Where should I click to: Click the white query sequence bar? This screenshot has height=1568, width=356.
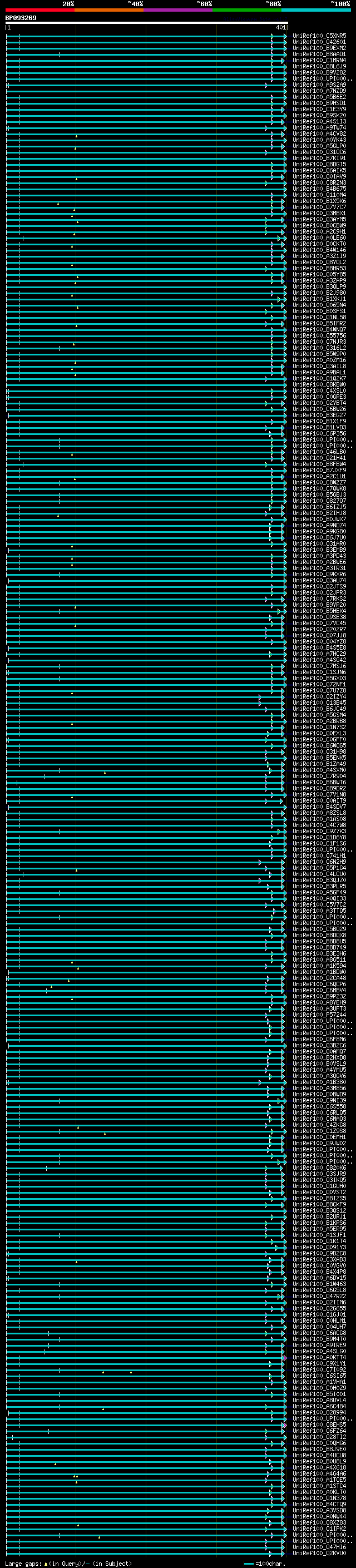[147, 23]
